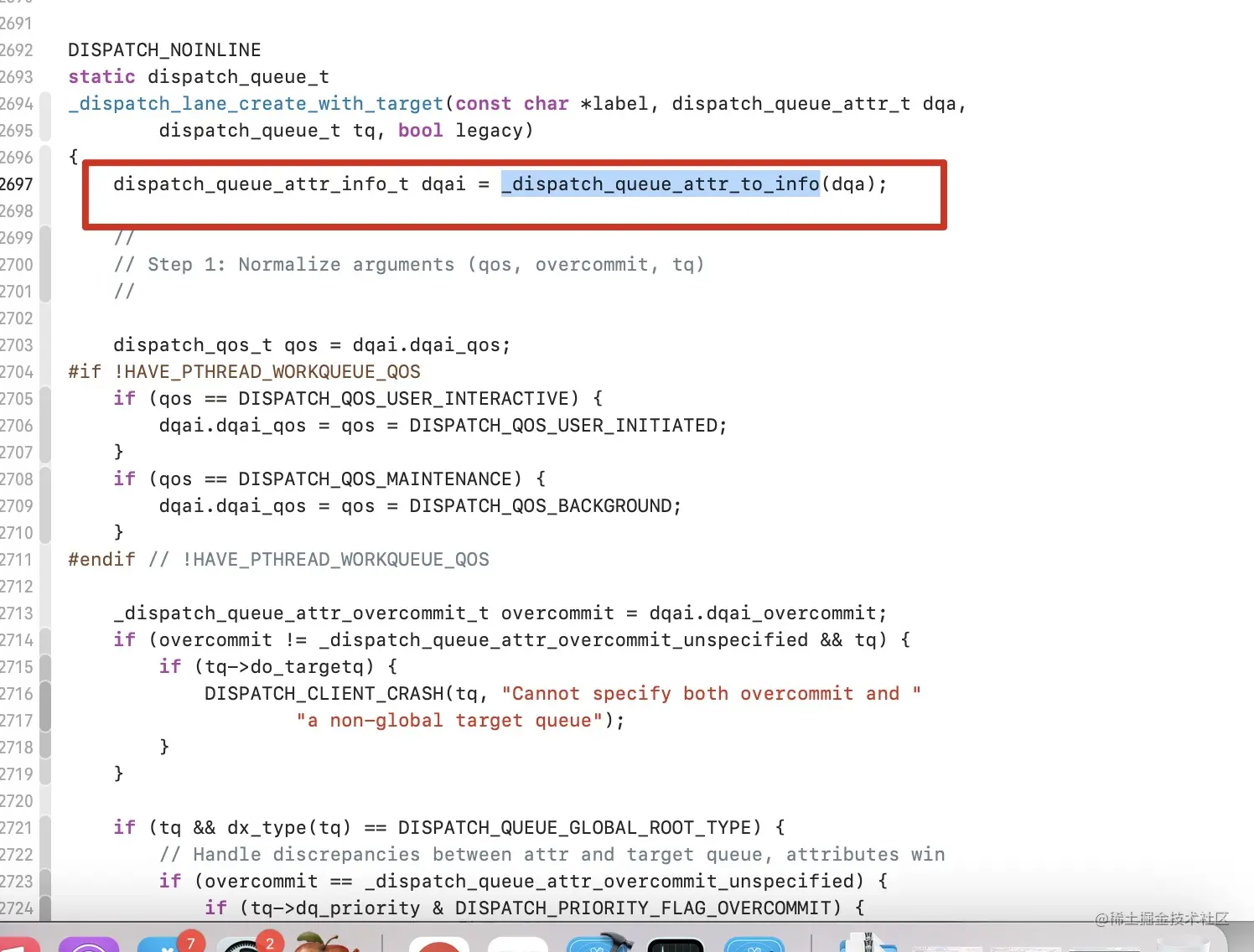Viewport: 1254px width, 952px height.
Task: Click the white rounded Dock icon beside red app
Action: (x=517, y=944)
